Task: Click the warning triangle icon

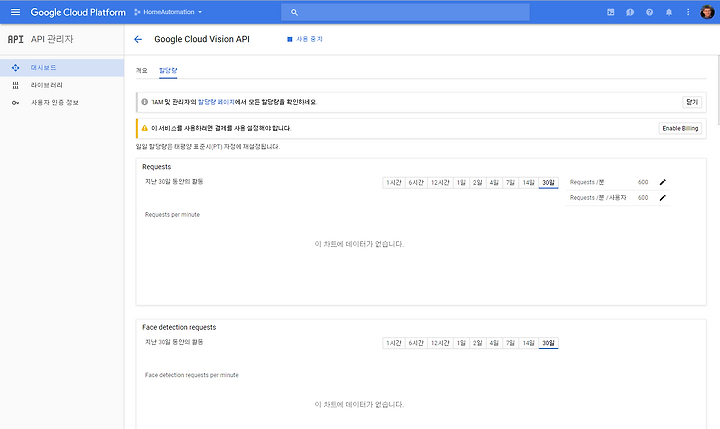Action: (x=145, y=128)
